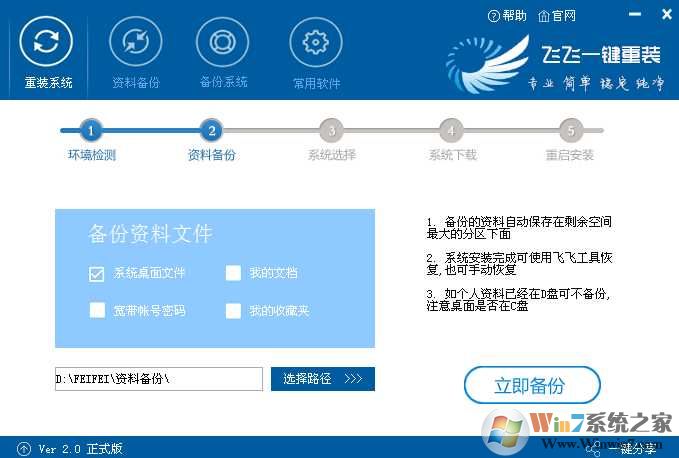Open the 备份系统 lifebuoy icon
This screenshot has height=458, width=679.
pos(223,42)
